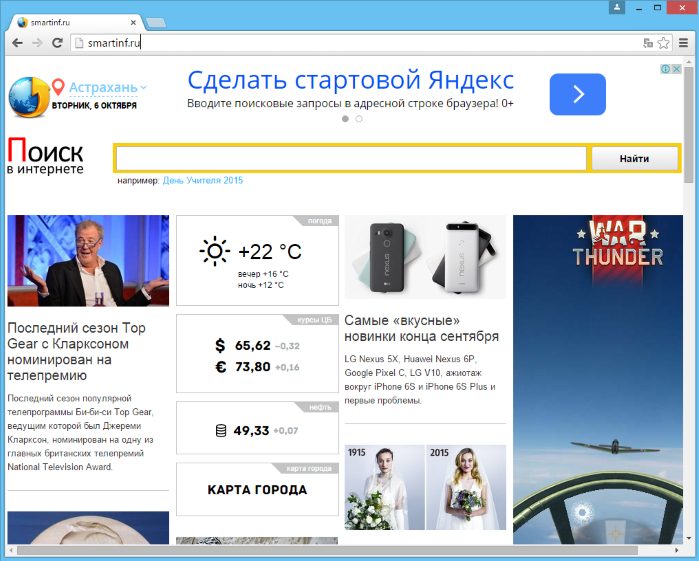Go back using the browser back arrow
The image size is (699, 561).
[x=17, y=43]
